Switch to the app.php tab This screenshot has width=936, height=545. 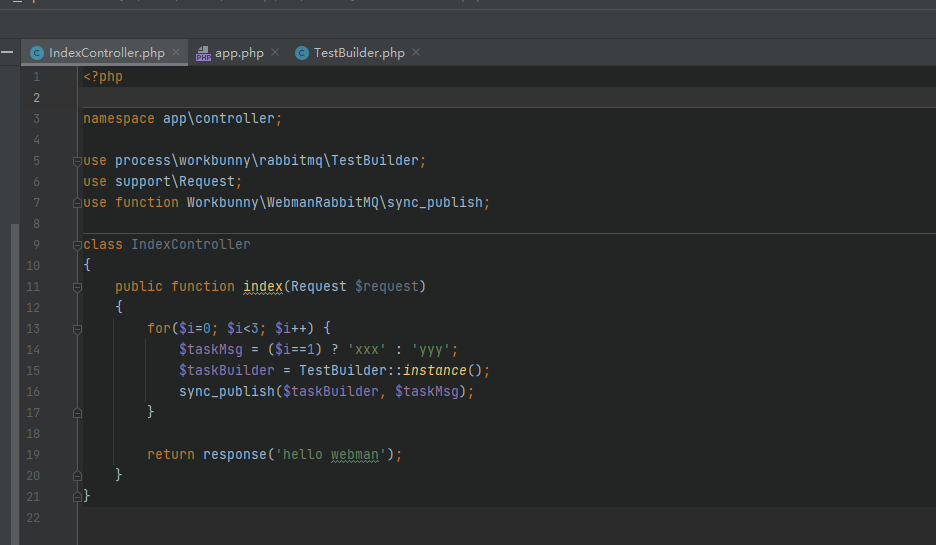click(x=239, y=53)
